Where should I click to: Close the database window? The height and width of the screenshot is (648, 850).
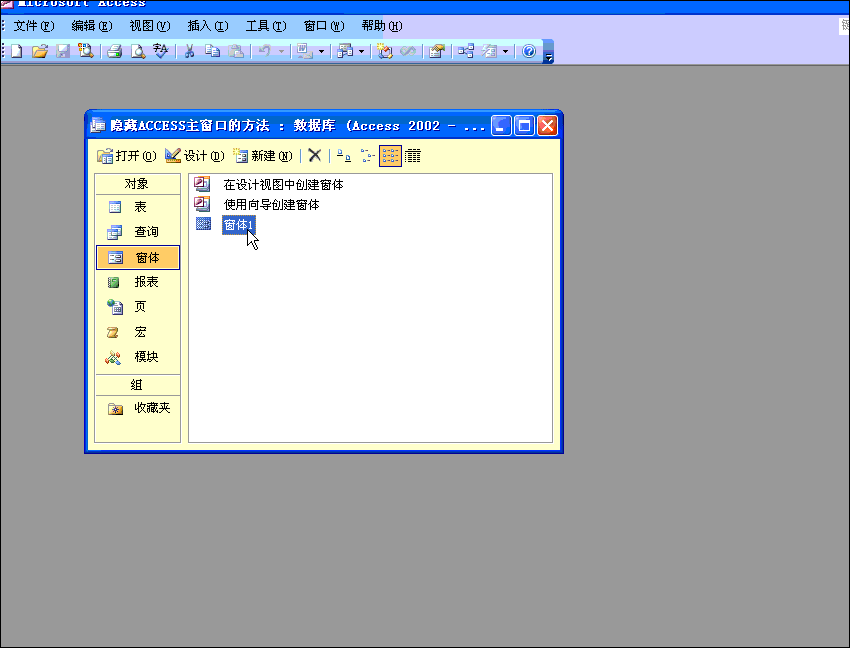pyautogui.click(x=548, y=126)
